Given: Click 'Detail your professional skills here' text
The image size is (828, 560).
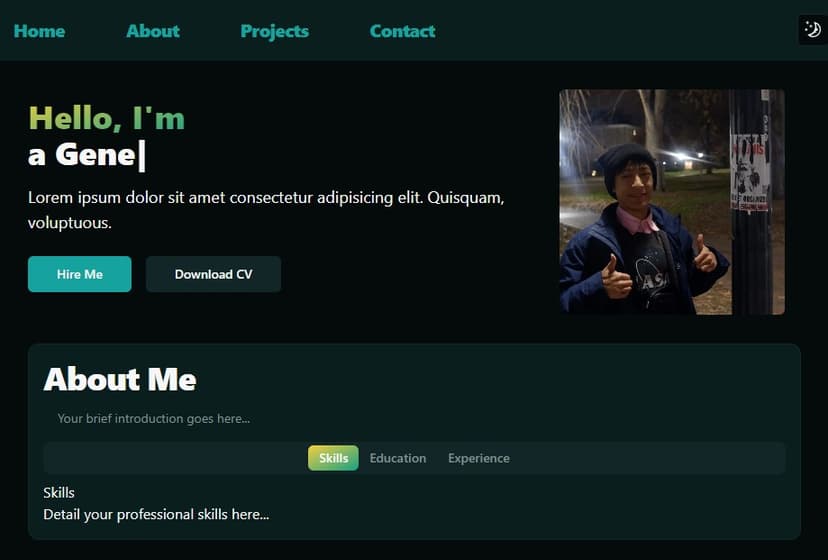Looking at the screenshot, I should point(156,514).
